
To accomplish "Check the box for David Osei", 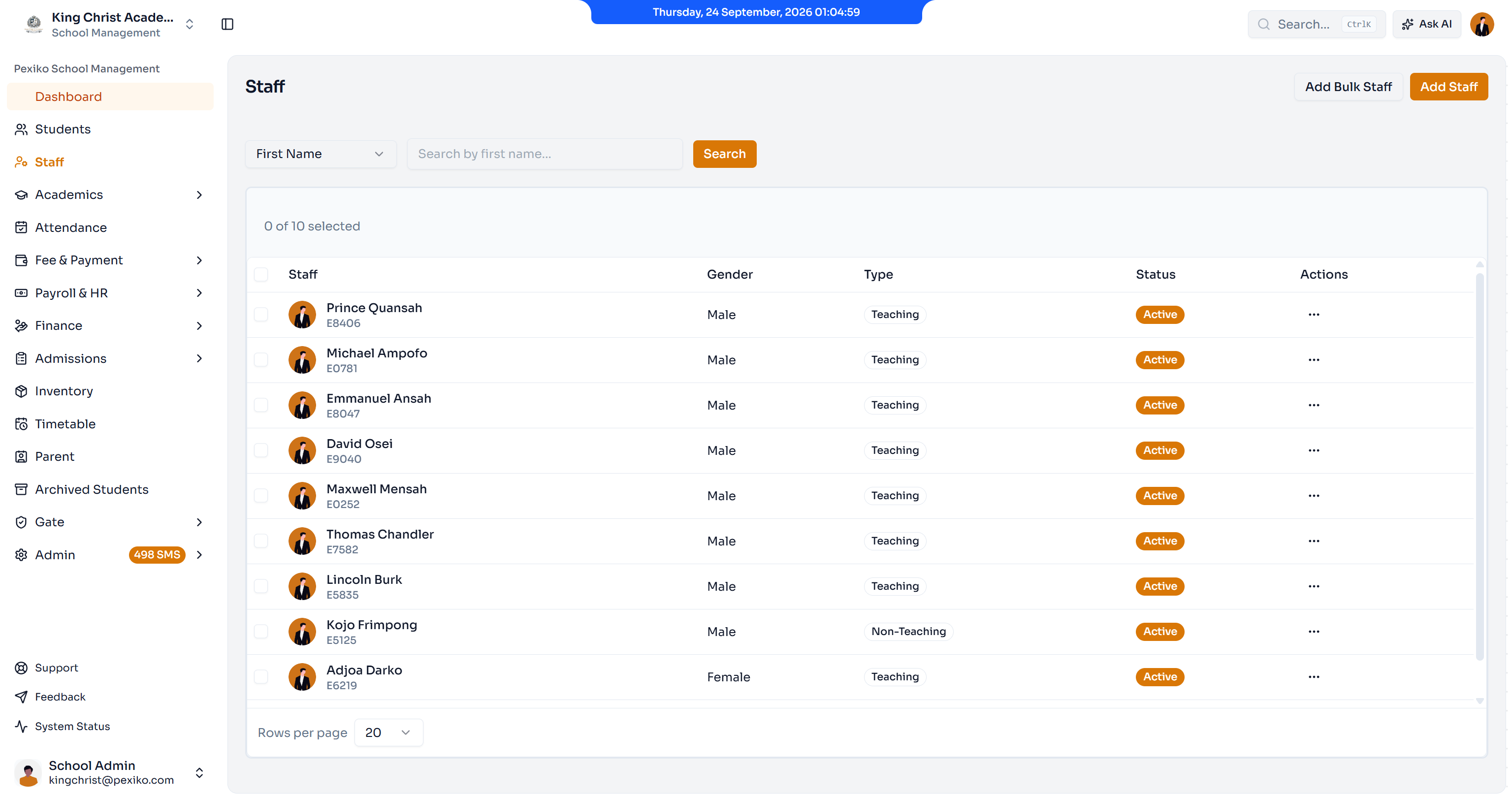I will point(261,450).
